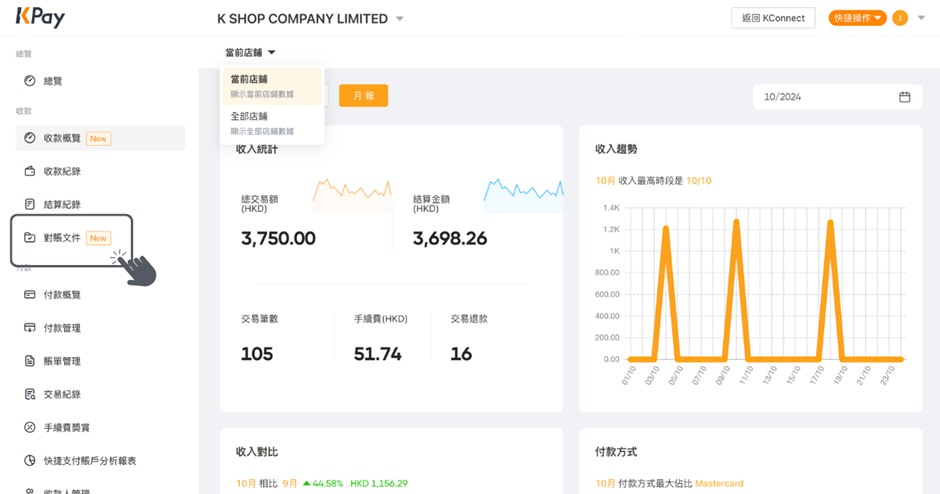Select 全部店鋪 option in dropdown list
940x494 pixels.
pos(272,123)
